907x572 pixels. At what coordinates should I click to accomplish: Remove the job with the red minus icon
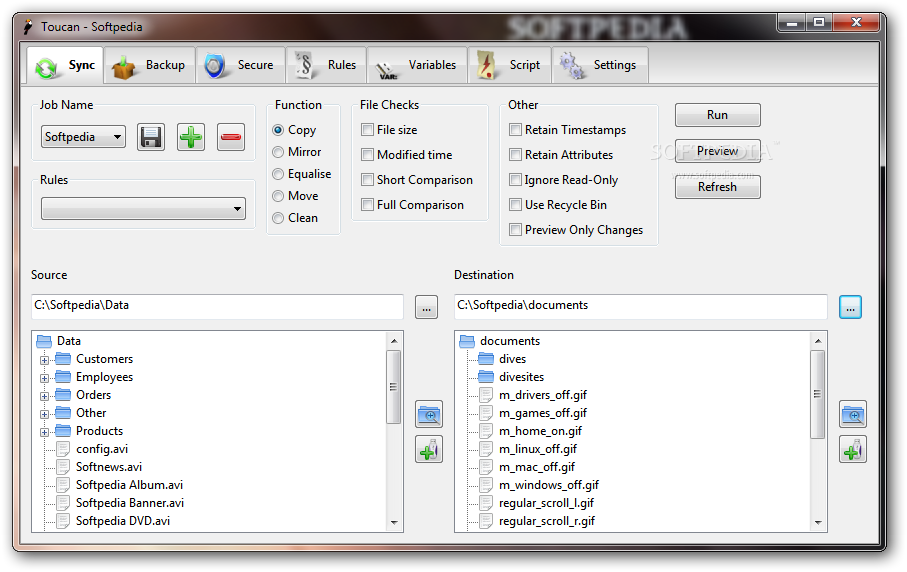click(231, 137)
